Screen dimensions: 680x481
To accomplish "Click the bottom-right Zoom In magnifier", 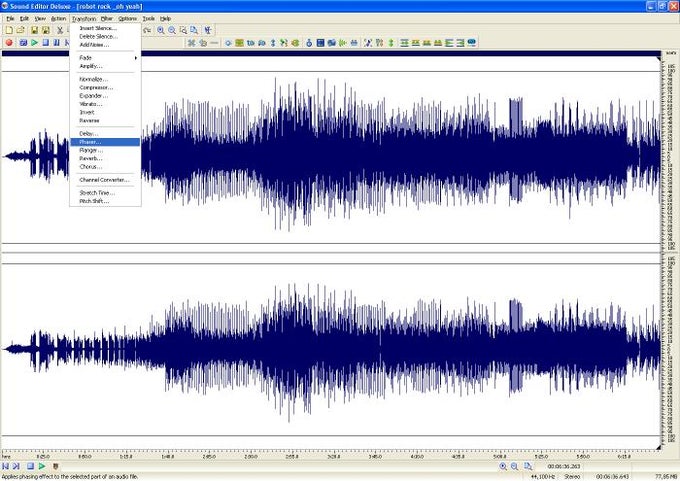I will point(503,466).
